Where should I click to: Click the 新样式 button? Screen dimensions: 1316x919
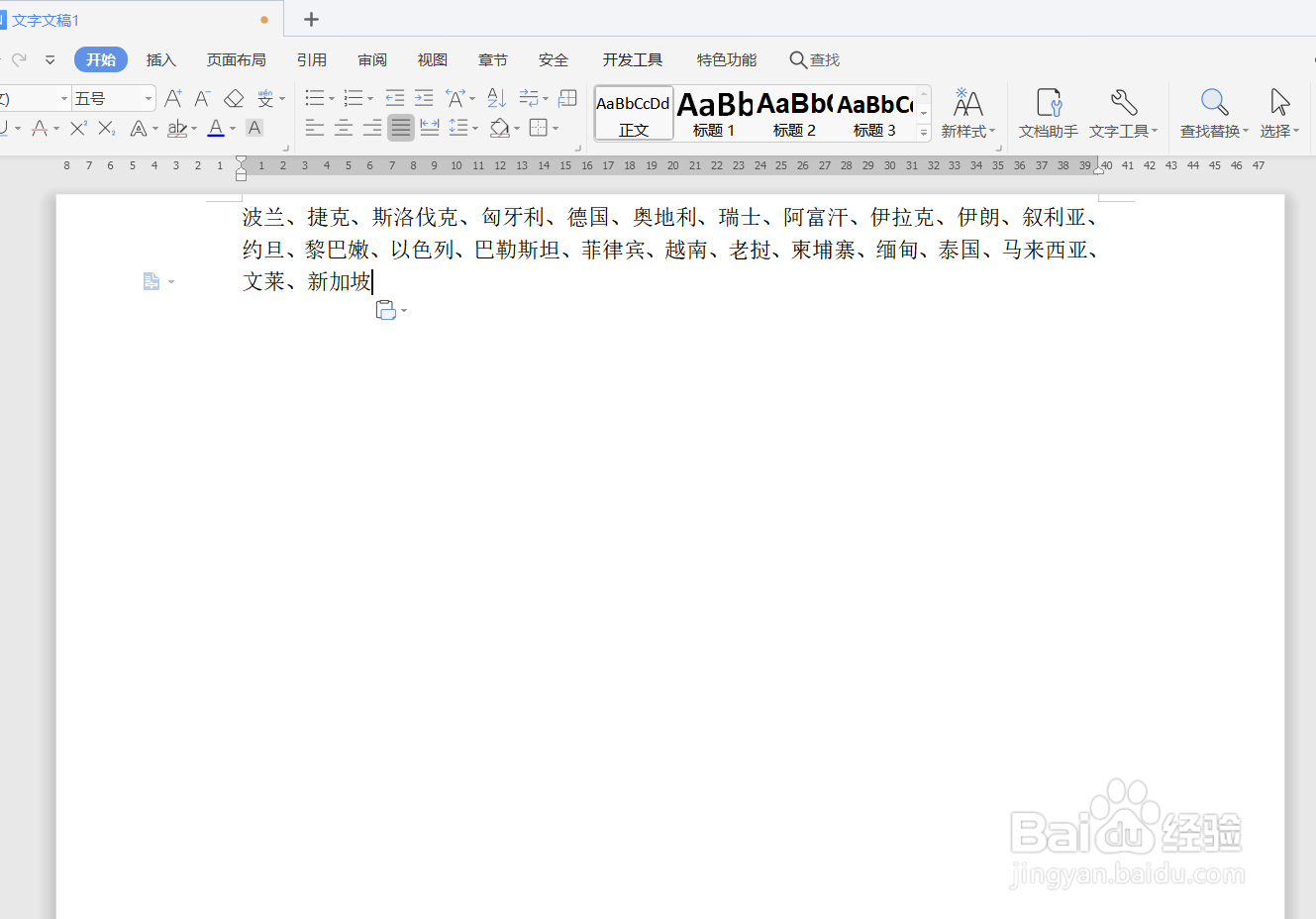(967, 114)
